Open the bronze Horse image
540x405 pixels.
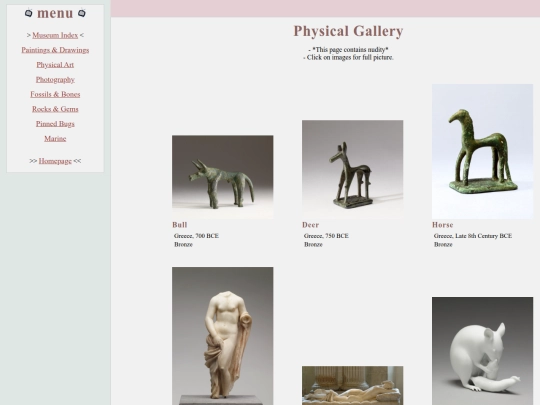tap(482, 152)
